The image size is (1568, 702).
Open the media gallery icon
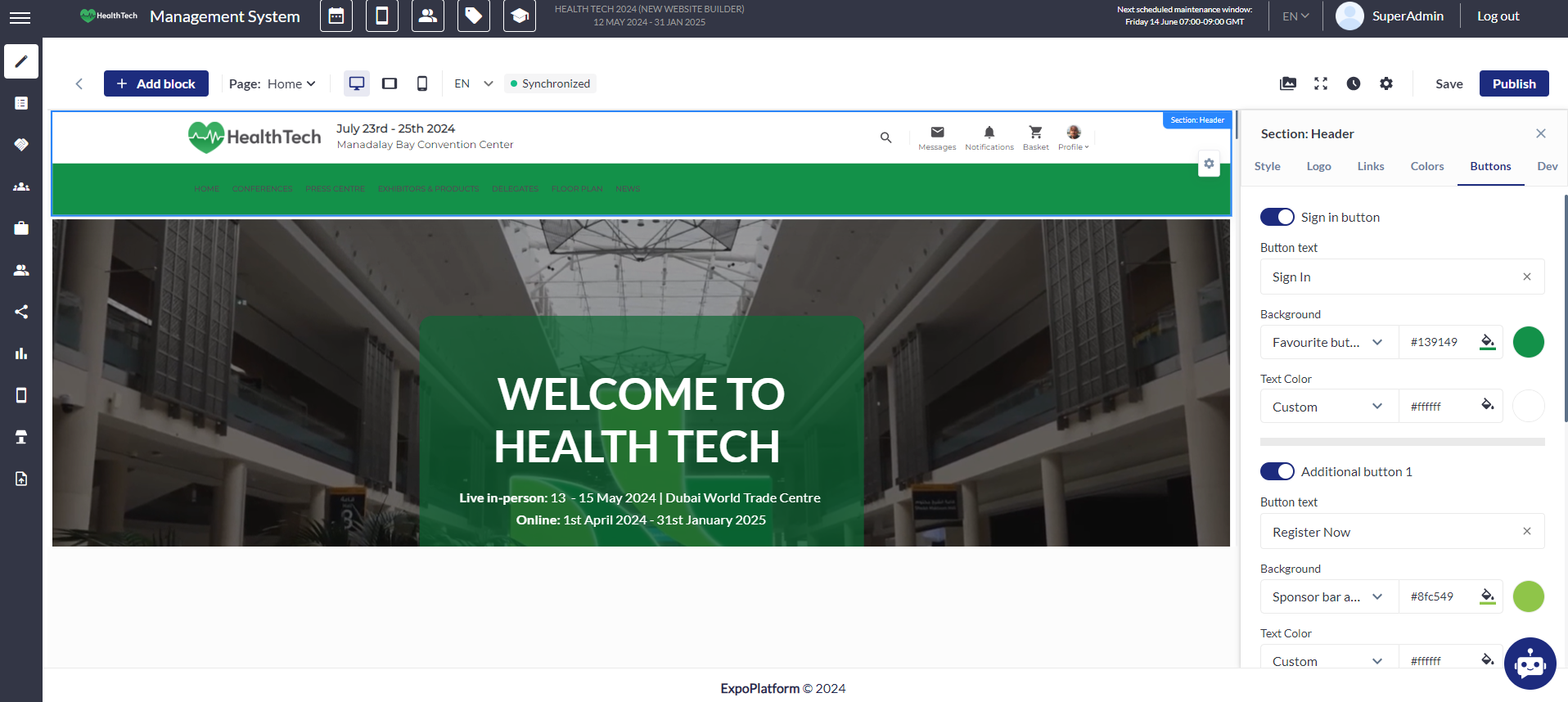tap(1288, 83)
